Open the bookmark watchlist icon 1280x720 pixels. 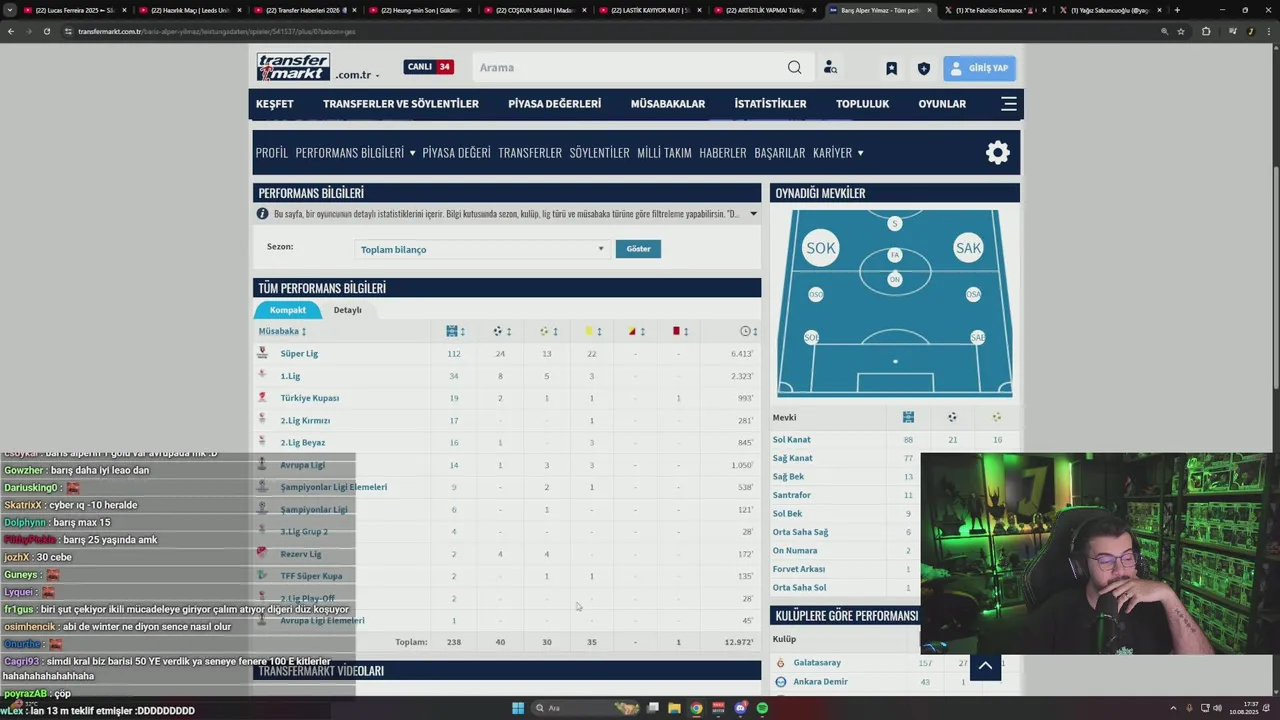point(891,68)
